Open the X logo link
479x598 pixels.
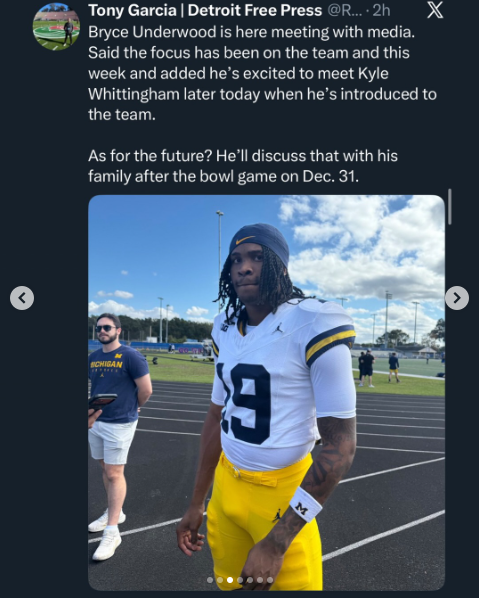[435, 10]
